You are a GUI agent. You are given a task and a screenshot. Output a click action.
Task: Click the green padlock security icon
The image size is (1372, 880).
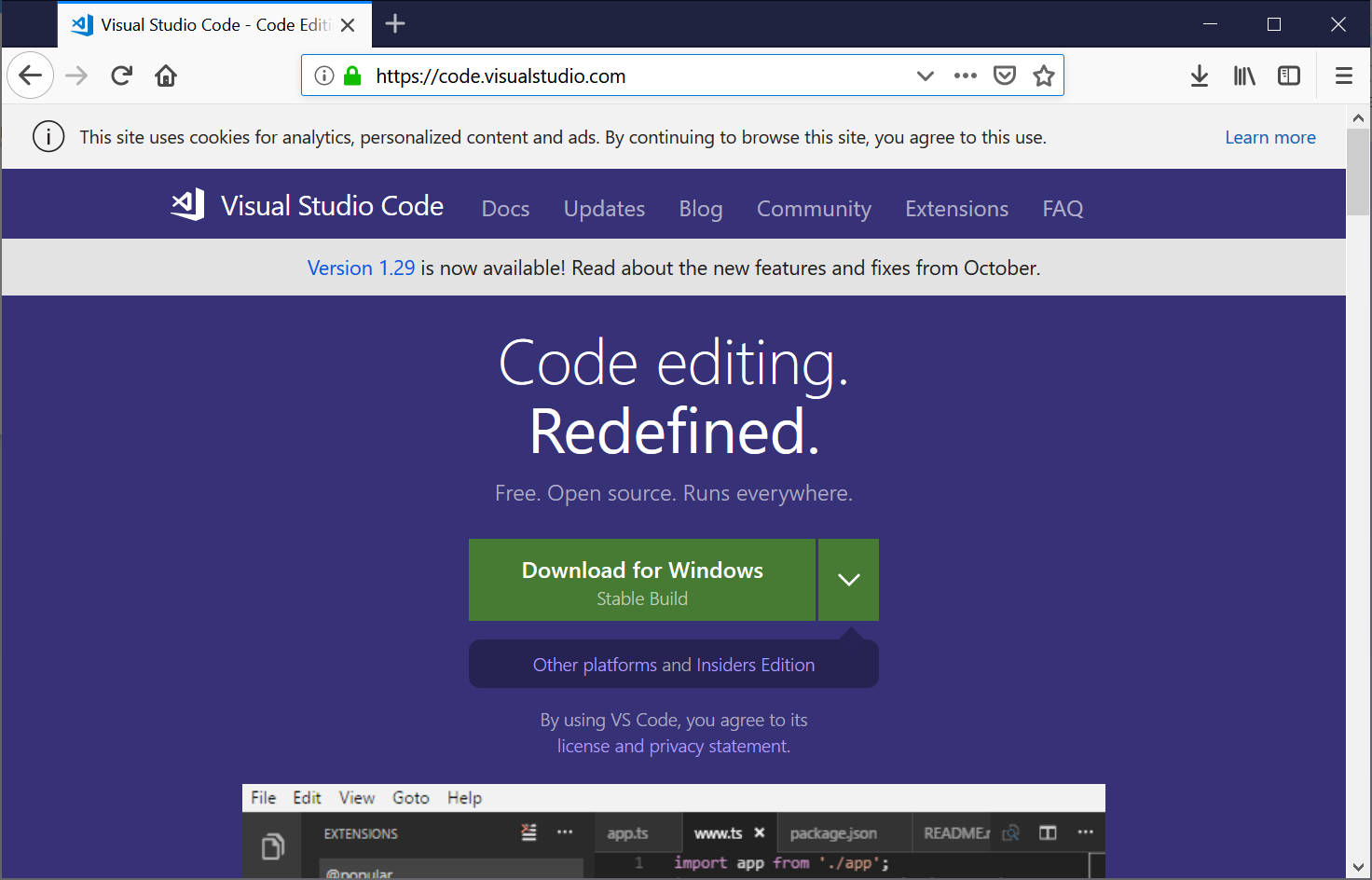point(352,76)
